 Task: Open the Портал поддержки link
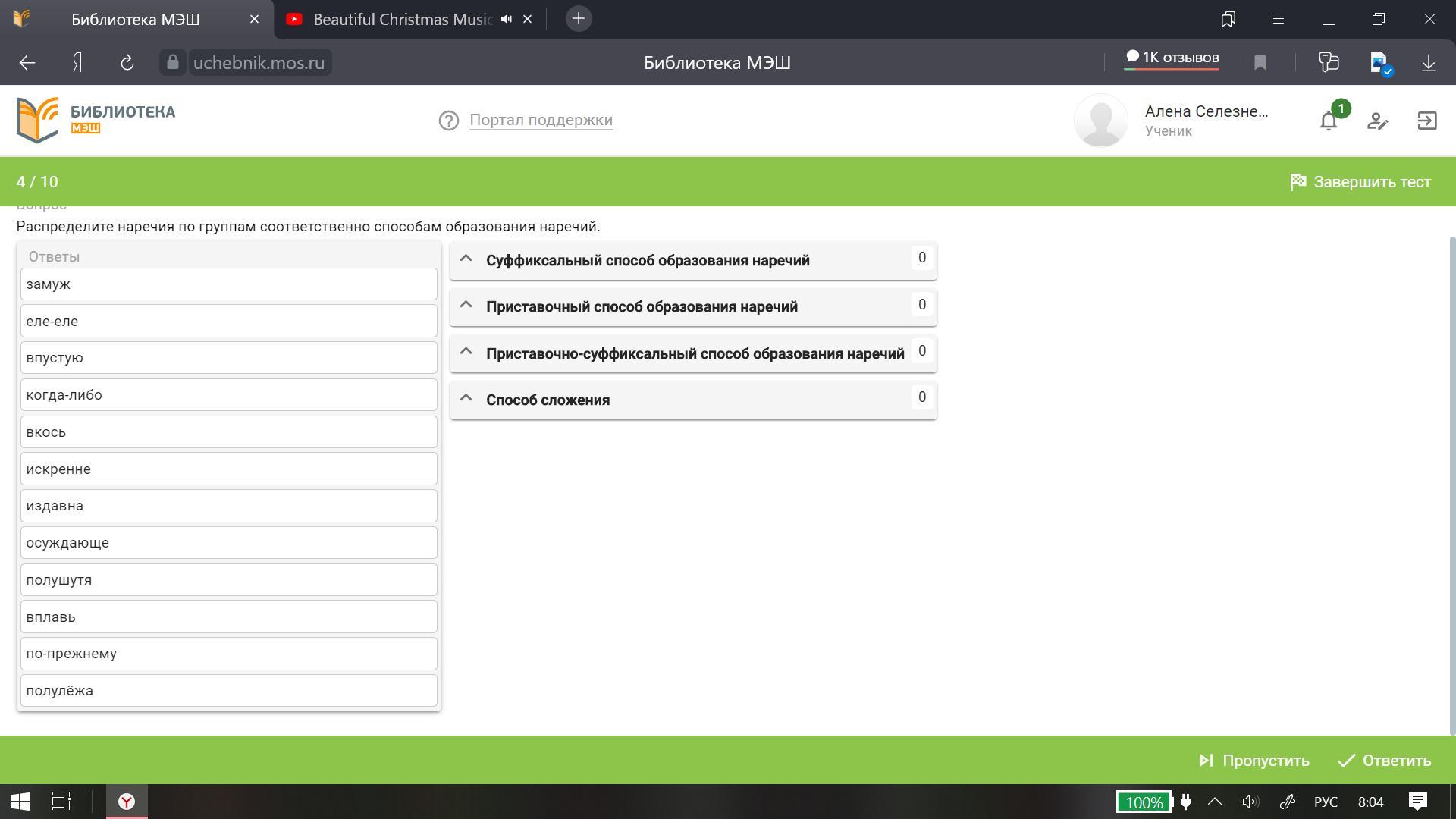(x=541, y=120)
